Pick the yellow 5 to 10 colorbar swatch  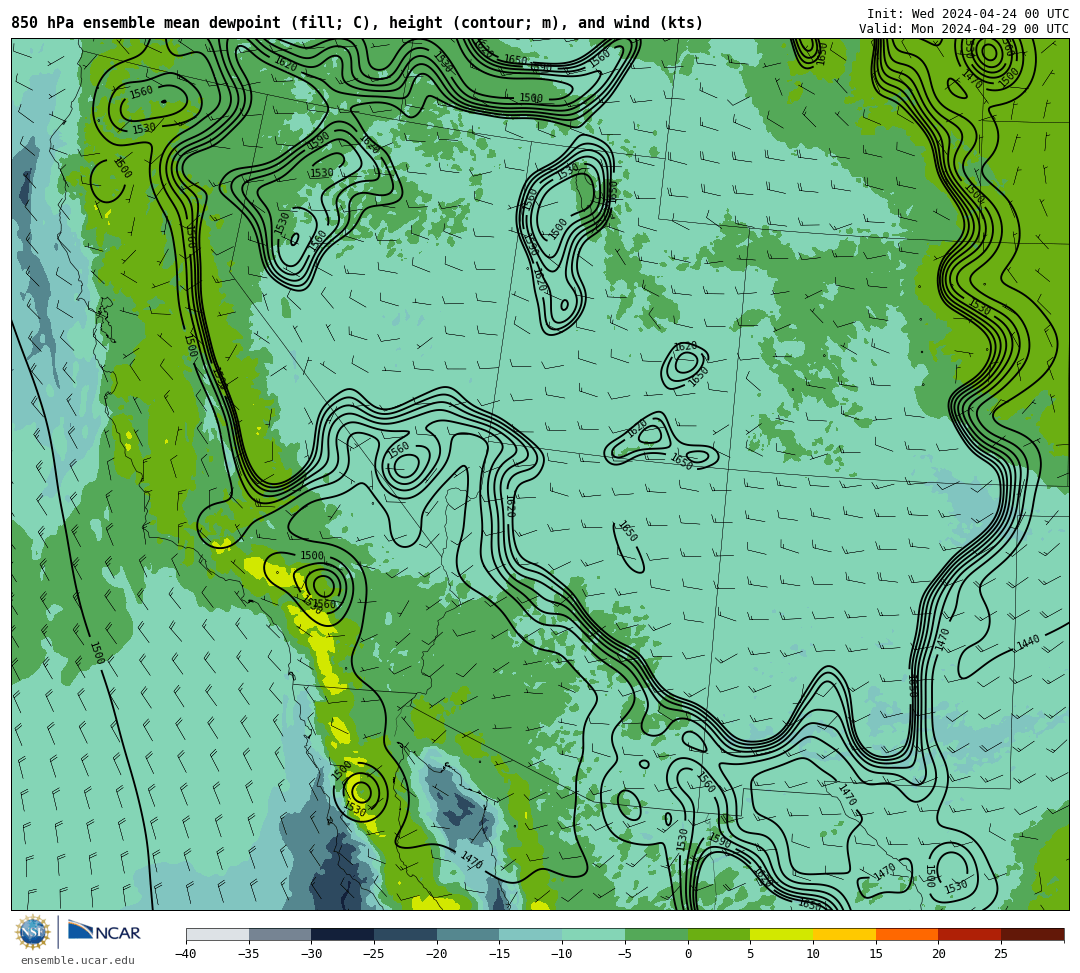click(x=782, y=934)
